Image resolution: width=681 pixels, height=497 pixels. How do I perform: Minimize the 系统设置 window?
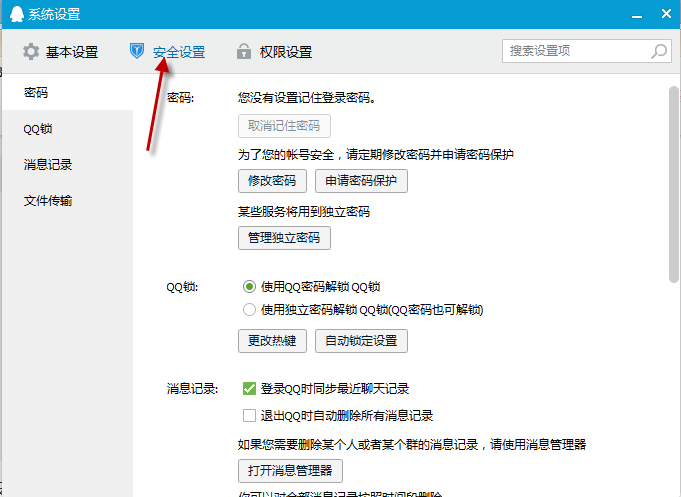click(x=637, y=15)
